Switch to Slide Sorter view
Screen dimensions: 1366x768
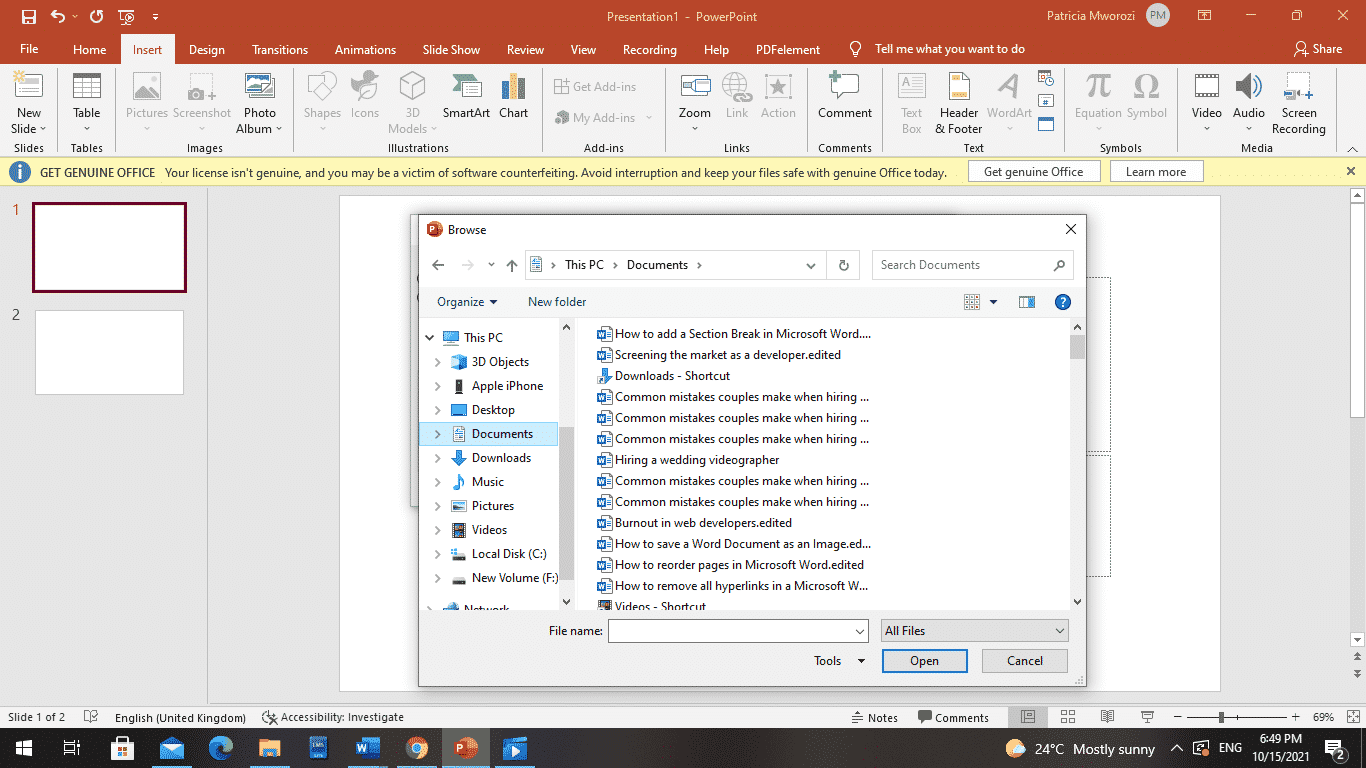(1068, 717)
